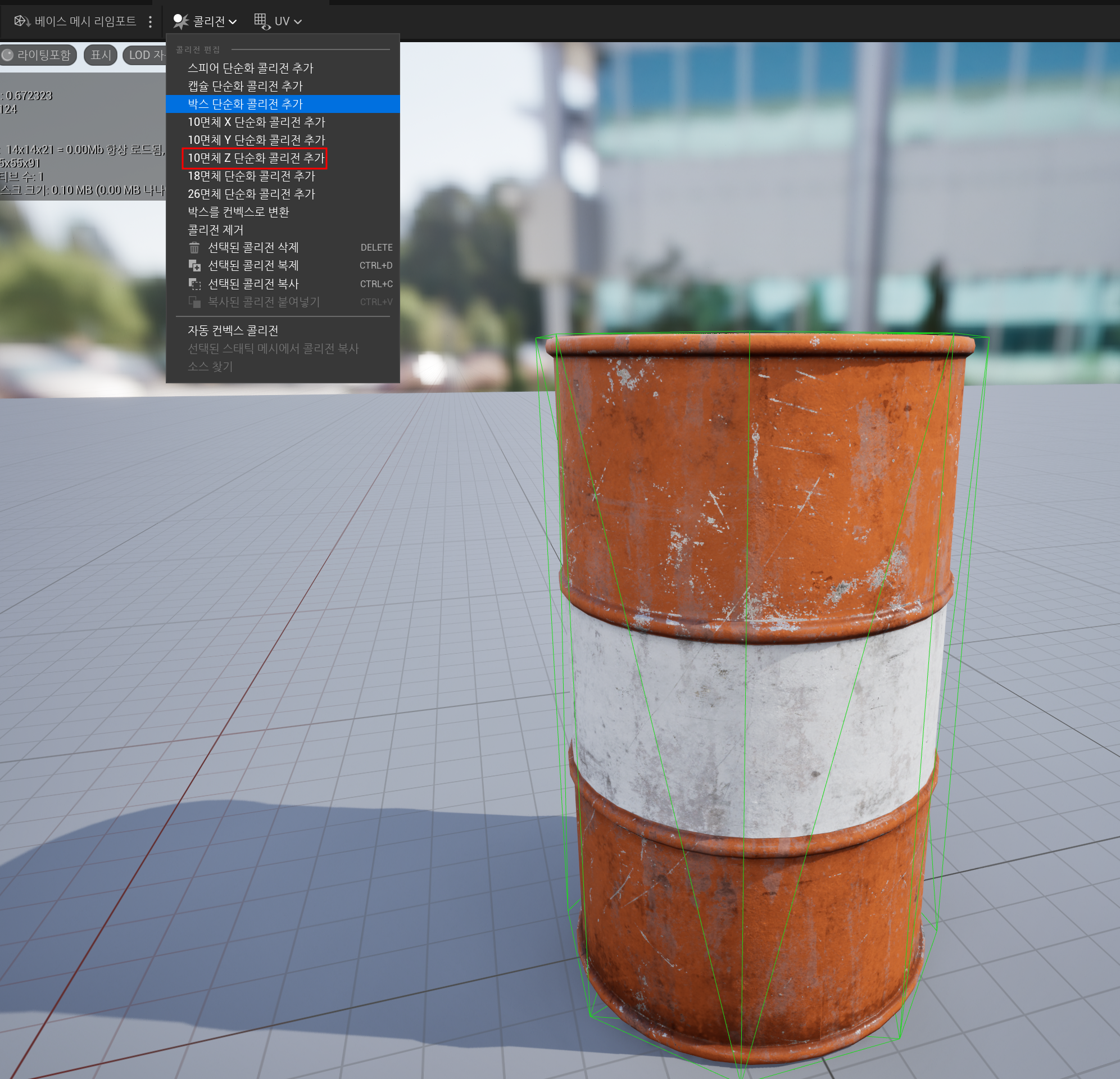1120x1079 pixels.
Task: Click the paste copied collision icon
Action: point(194,302)
